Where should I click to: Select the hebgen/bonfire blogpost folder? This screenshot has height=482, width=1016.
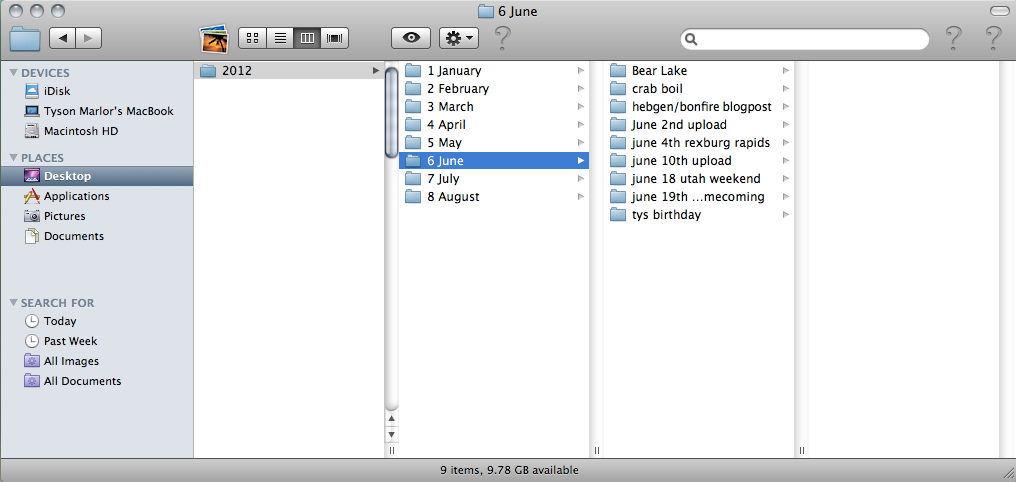coord(698,107)
